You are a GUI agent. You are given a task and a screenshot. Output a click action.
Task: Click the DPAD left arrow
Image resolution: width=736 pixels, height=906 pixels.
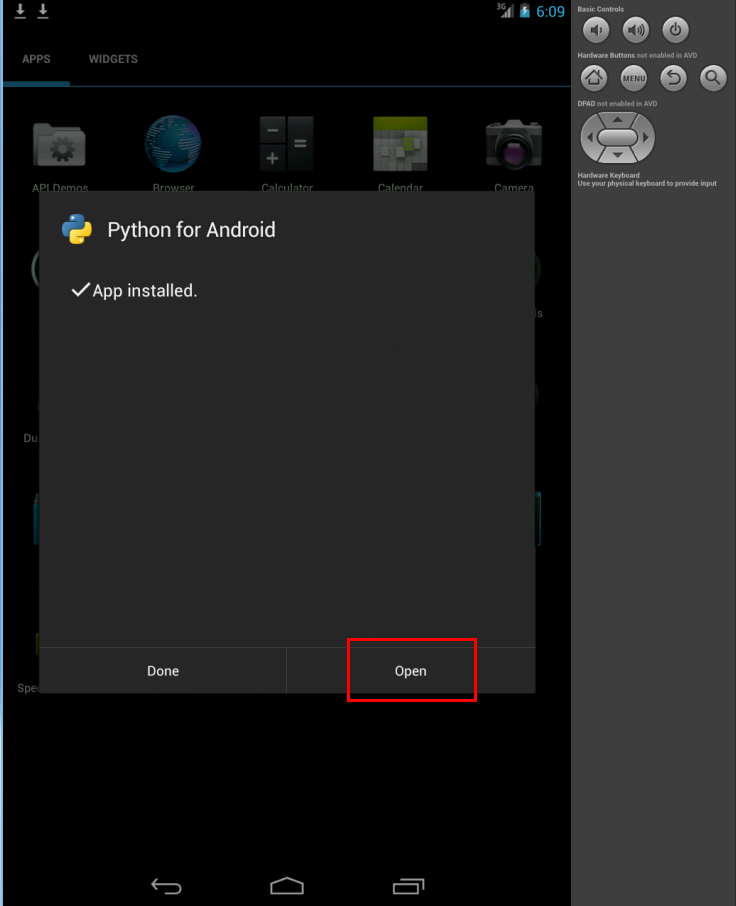(589, 138)
